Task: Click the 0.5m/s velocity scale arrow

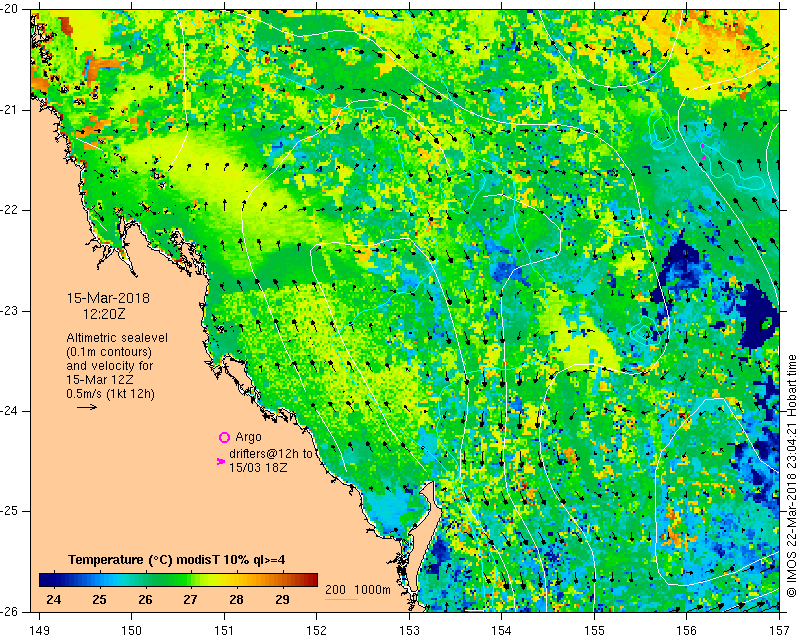Action: point(87,407)
